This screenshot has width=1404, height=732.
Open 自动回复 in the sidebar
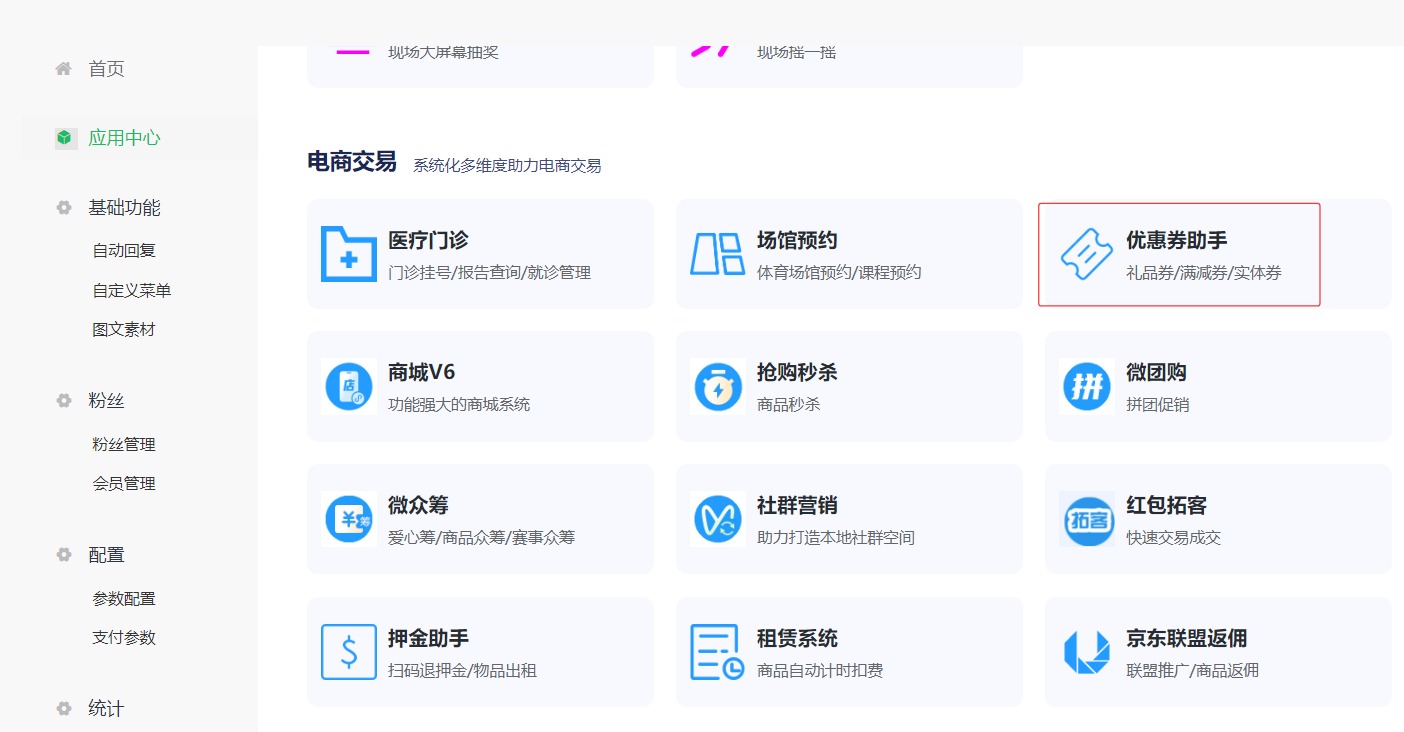[124, 251]
